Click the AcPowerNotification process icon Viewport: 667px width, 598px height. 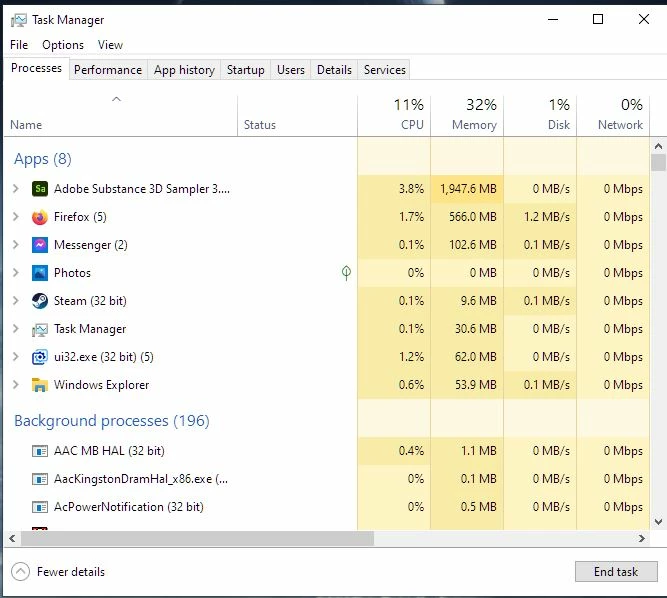point(40,507)
